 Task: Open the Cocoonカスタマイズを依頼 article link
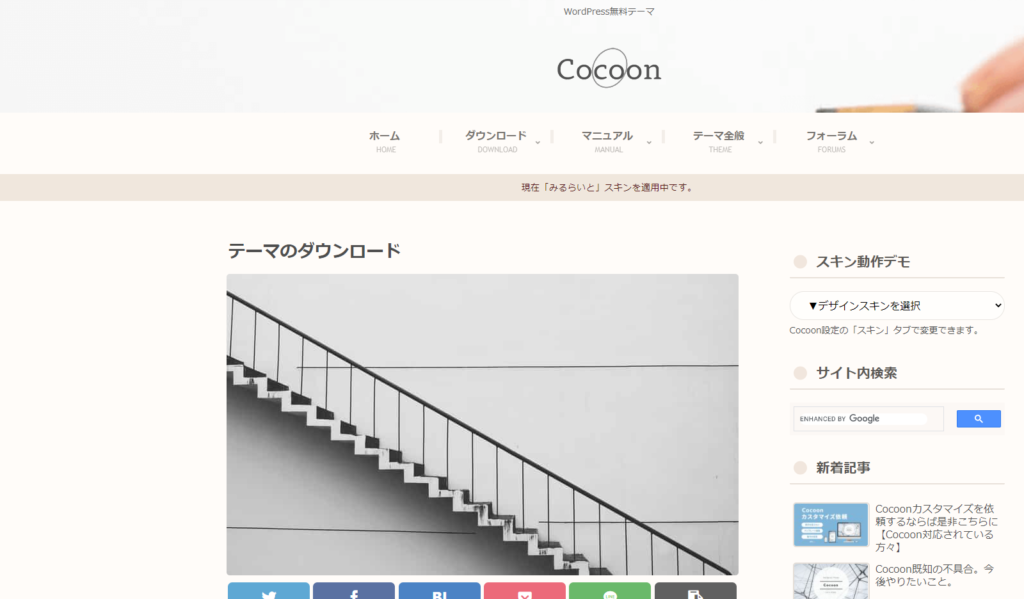(936, 528)
